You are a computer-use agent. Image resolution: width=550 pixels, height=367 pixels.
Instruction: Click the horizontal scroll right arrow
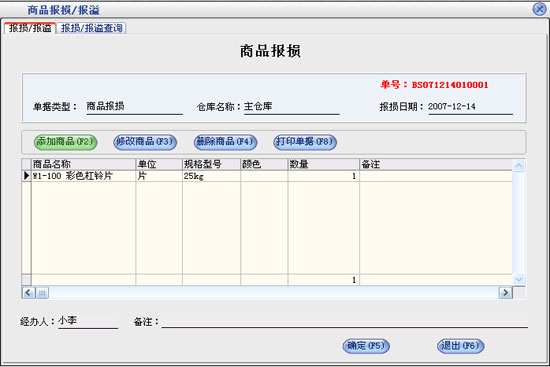(x=505, y=293)
